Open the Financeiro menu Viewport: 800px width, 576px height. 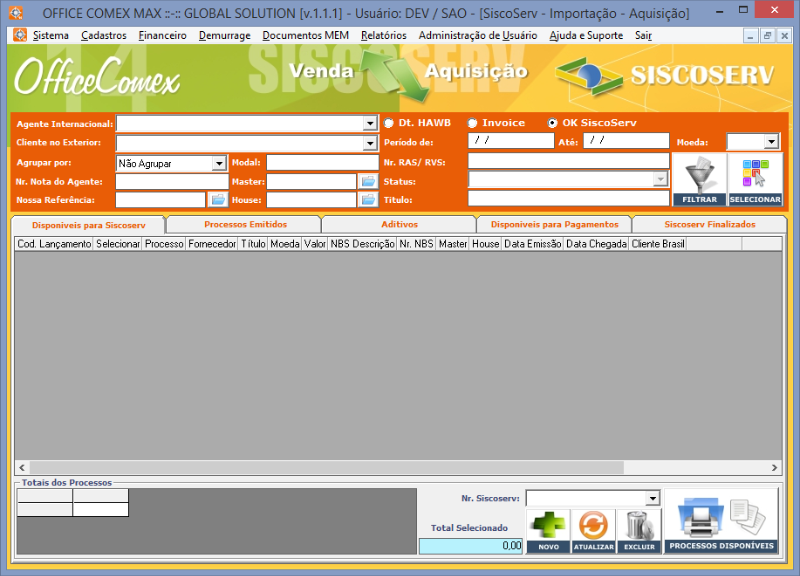coord(162,35)
